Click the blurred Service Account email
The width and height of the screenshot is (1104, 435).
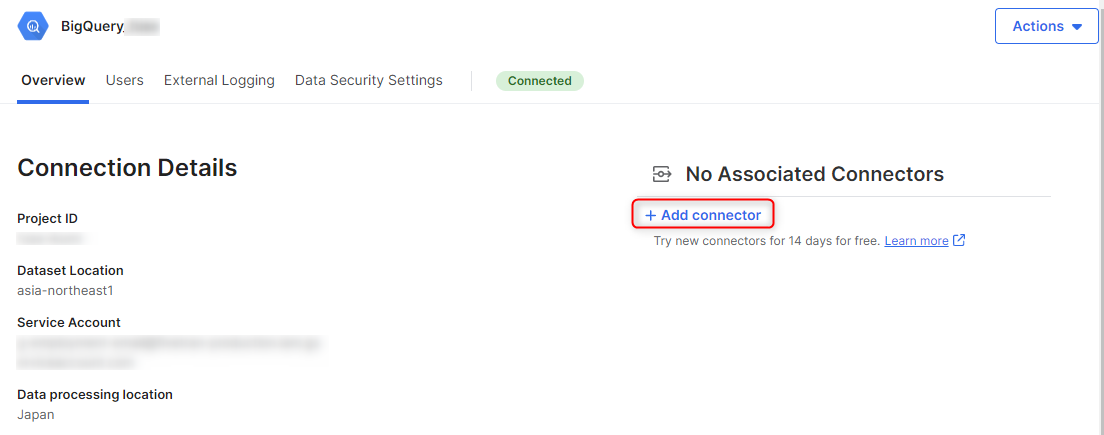pyautogui.click(x=168, y=343)
